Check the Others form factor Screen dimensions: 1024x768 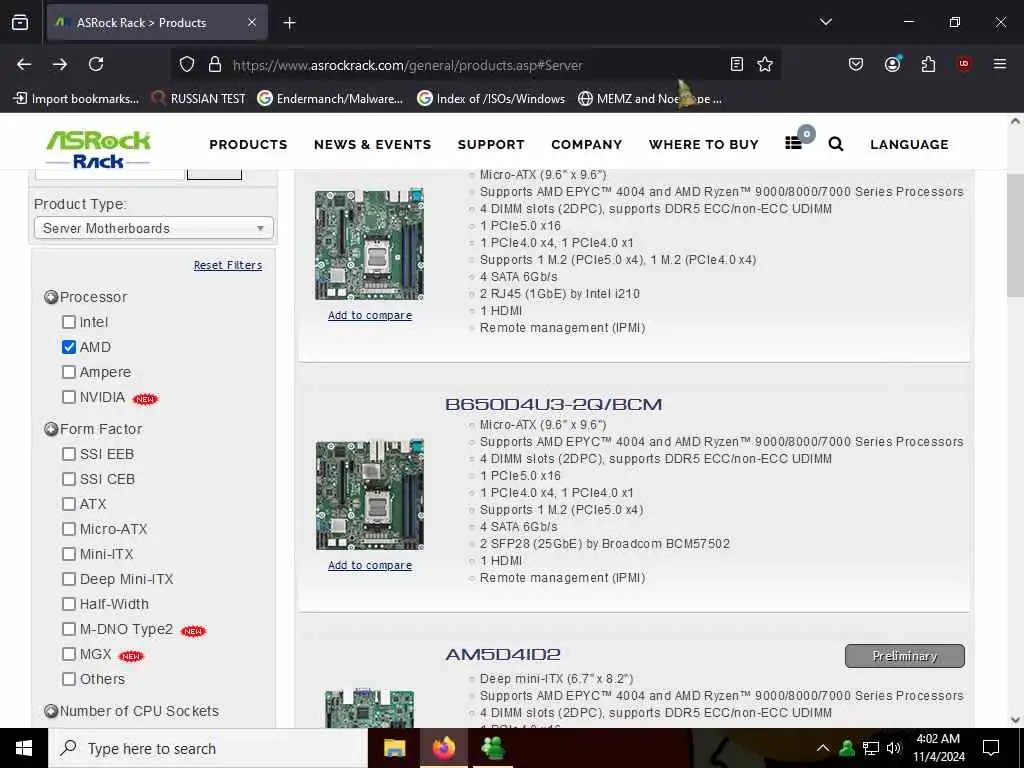tap(69, 679)
